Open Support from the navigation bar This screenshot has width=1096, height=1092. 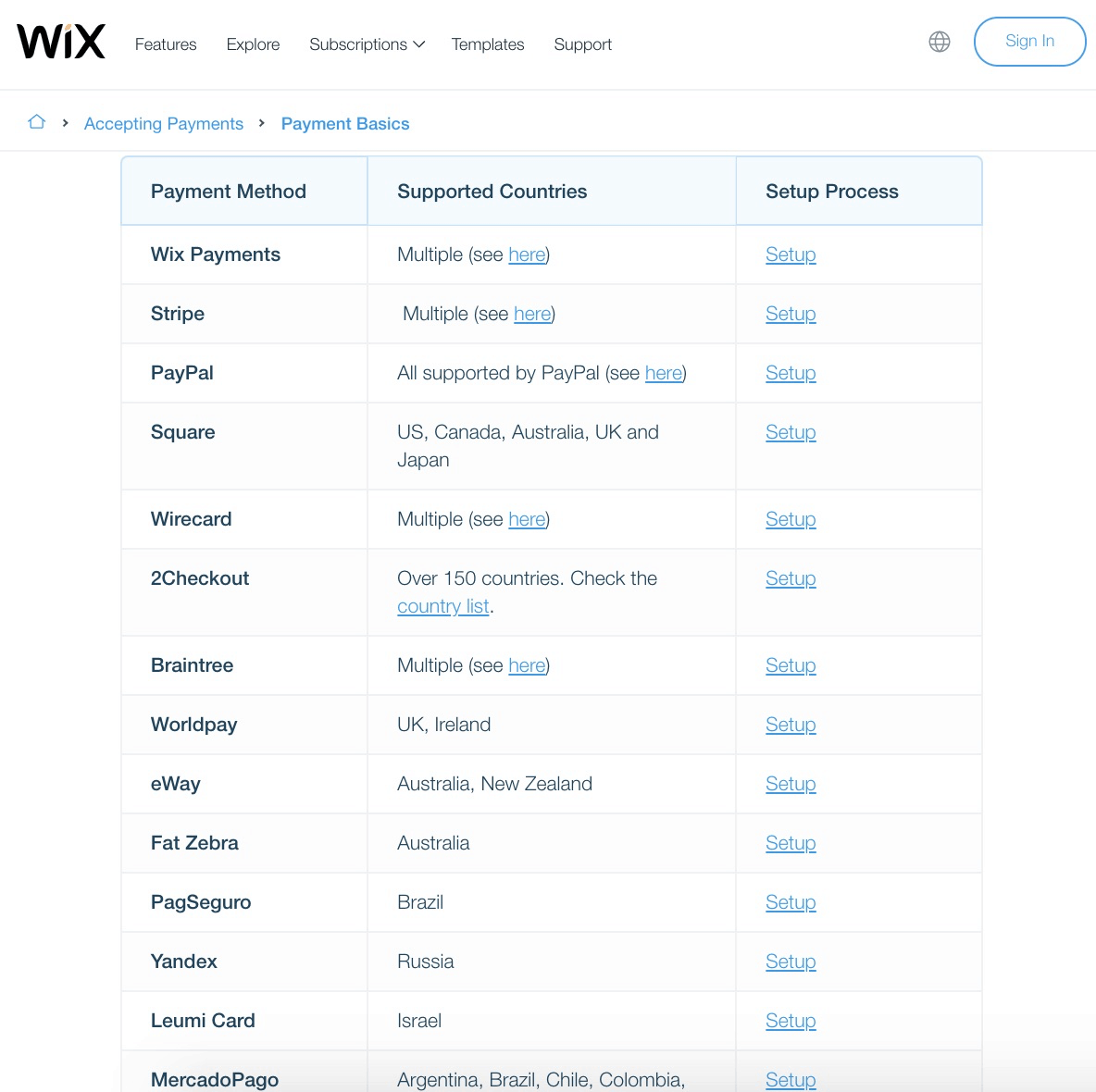pos(582,44)
